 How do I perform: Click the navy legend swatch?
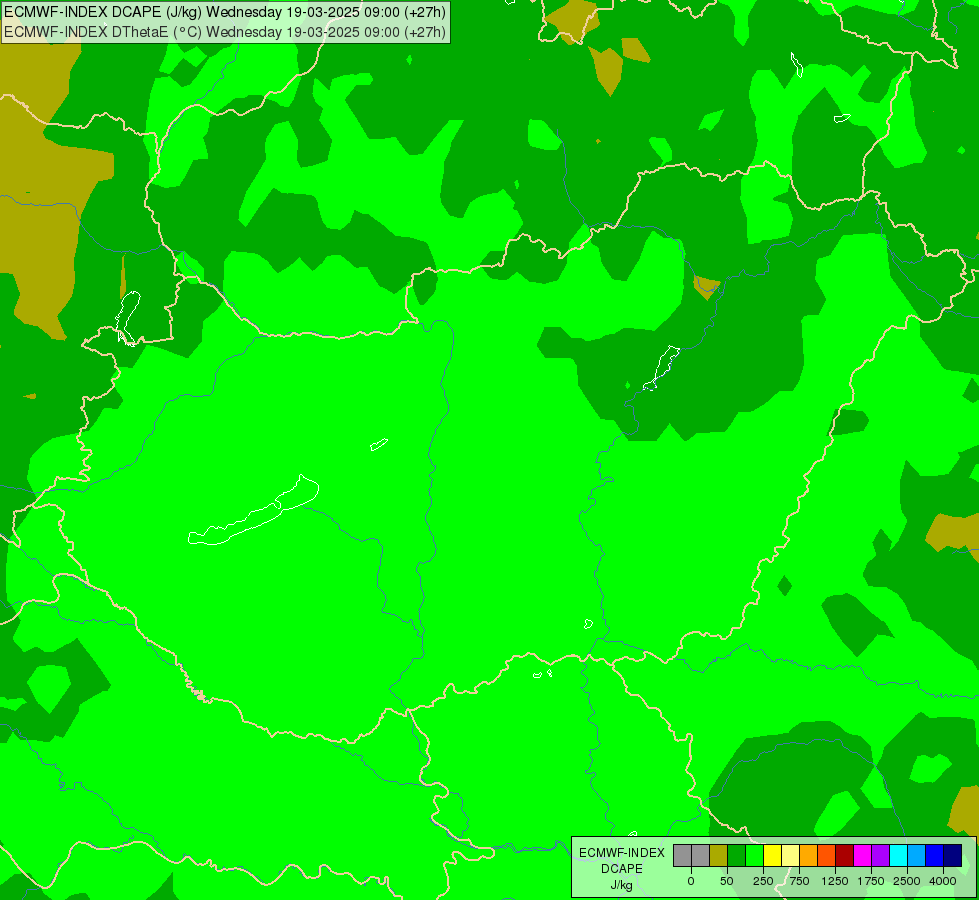(x=953, y=856)
